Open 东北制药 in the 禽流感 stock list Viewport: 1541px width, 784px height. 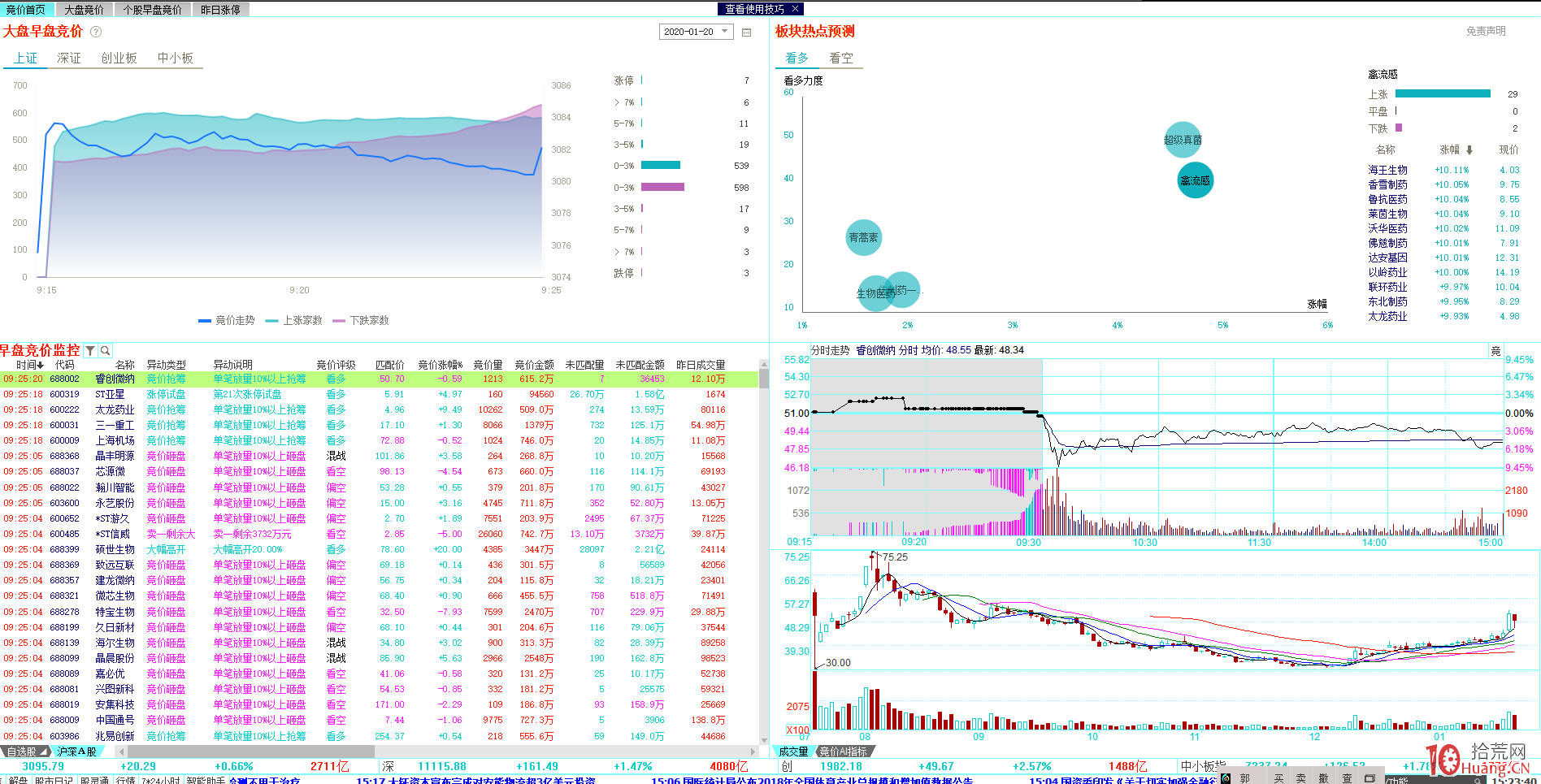pyautogui.click(x=1387, y=301)
